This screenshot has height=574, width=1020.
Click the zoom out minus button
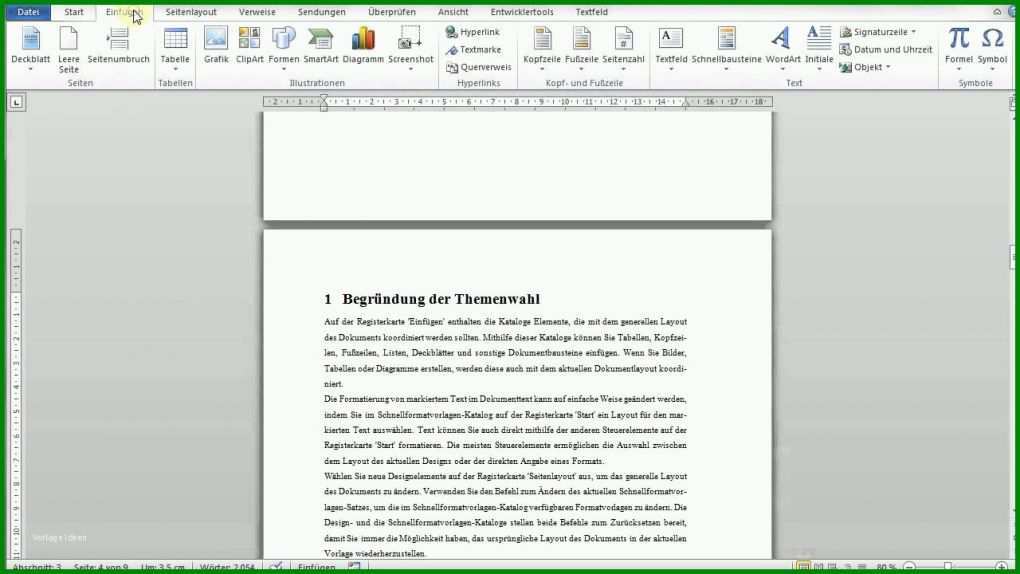(909, 567)
